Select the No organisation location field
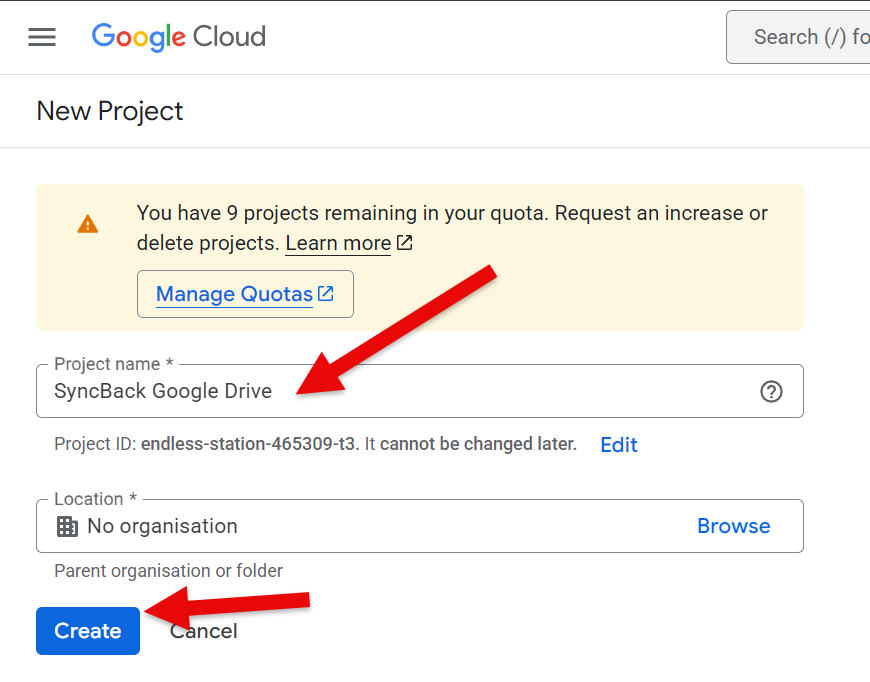Screen dimensions: 870x682 (419, 526)
